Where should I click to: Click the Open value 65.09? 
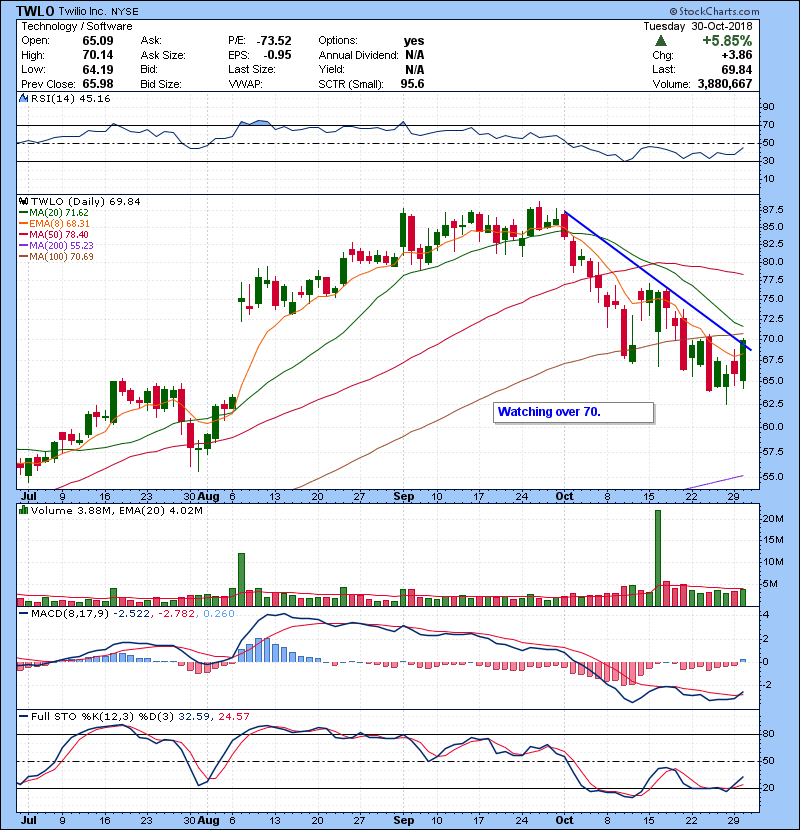click(97, 41)
